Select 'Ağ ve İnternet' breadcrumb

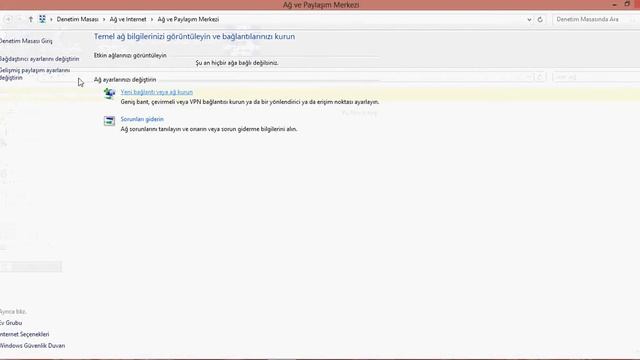pyautogui.click(x=128, y=19)
